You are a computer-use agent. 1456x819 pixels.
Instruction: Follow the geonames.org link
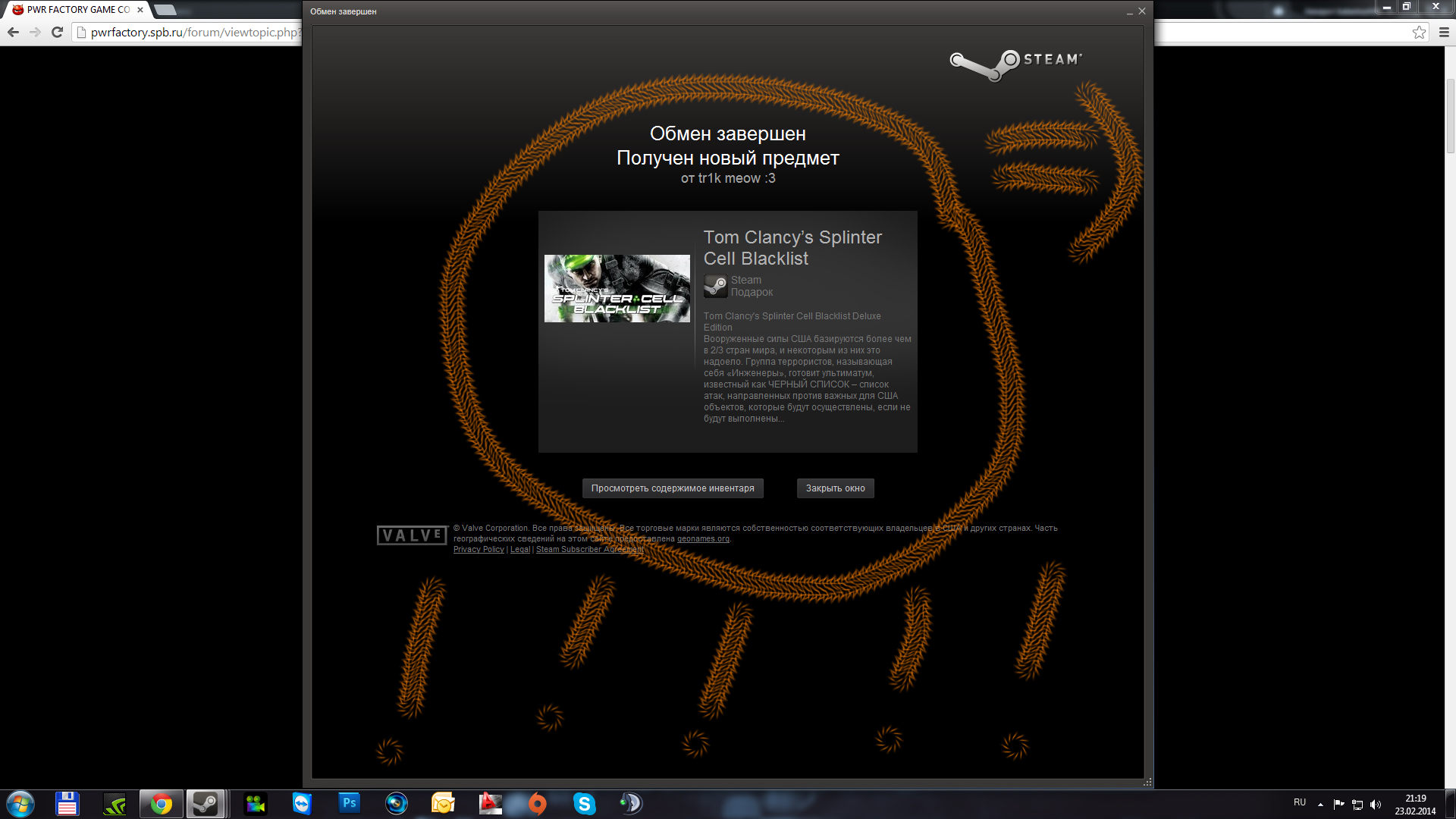tap(703, 539)
